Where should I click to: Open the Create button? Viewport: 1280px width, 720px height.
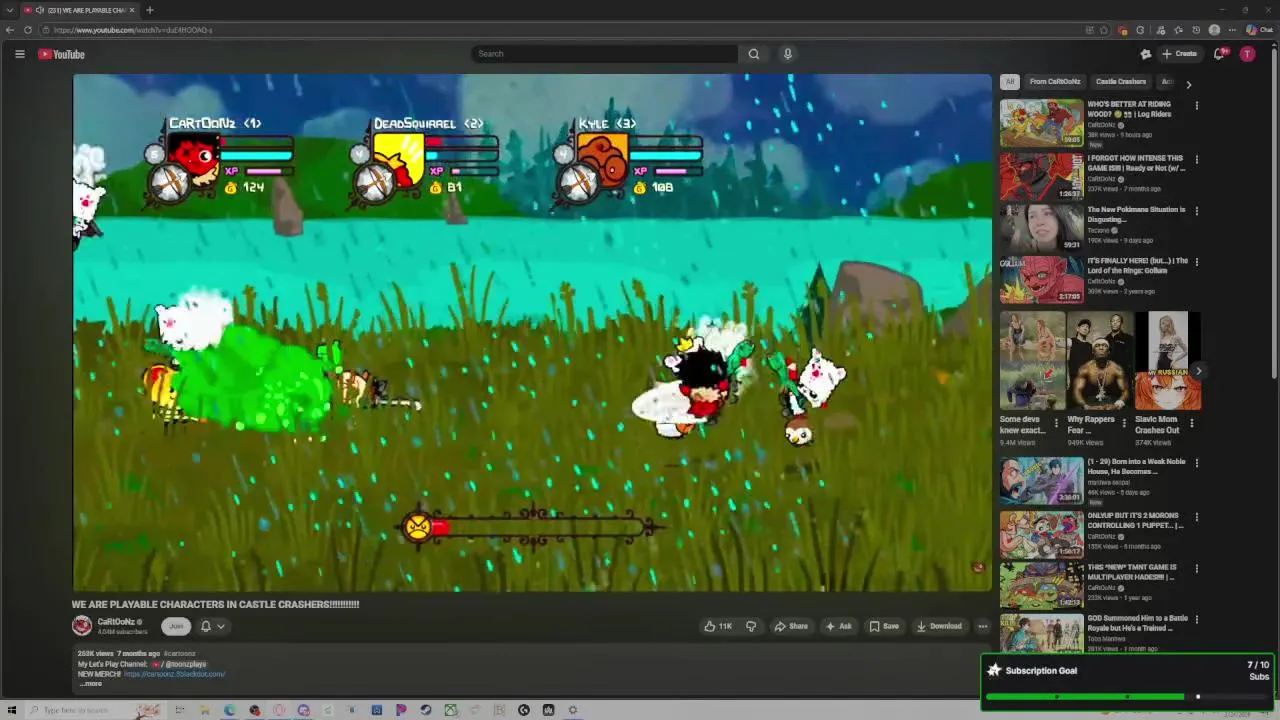(1181, 54)
